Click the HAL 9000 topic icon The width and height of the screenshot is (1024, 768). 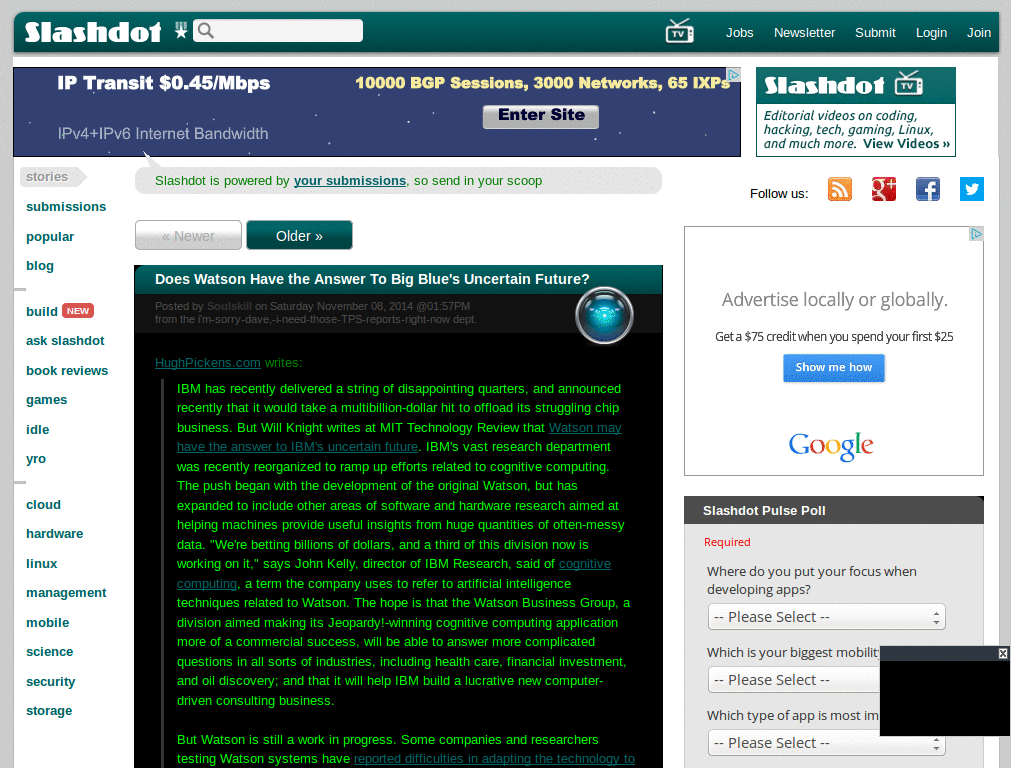[x=604, y=315]
